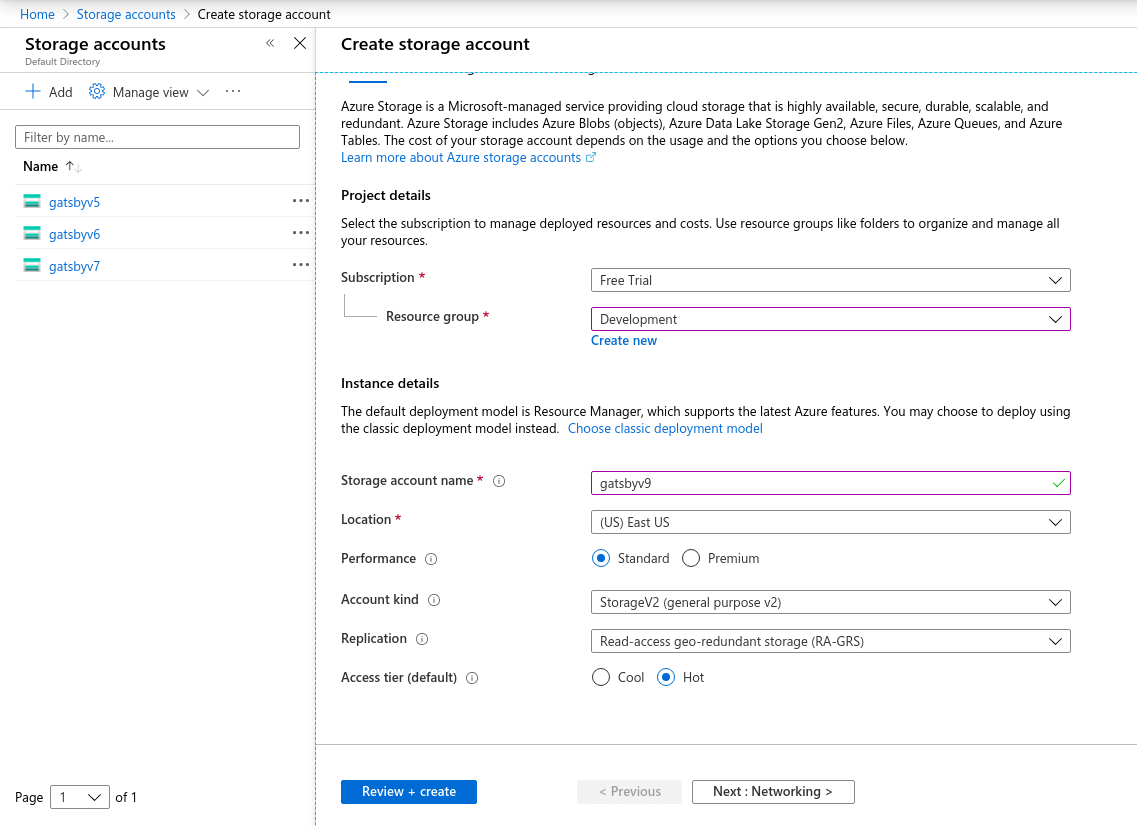Open gatsbyv7 storage account
The height and width of the screenshot is (826, 1137).
75,266
